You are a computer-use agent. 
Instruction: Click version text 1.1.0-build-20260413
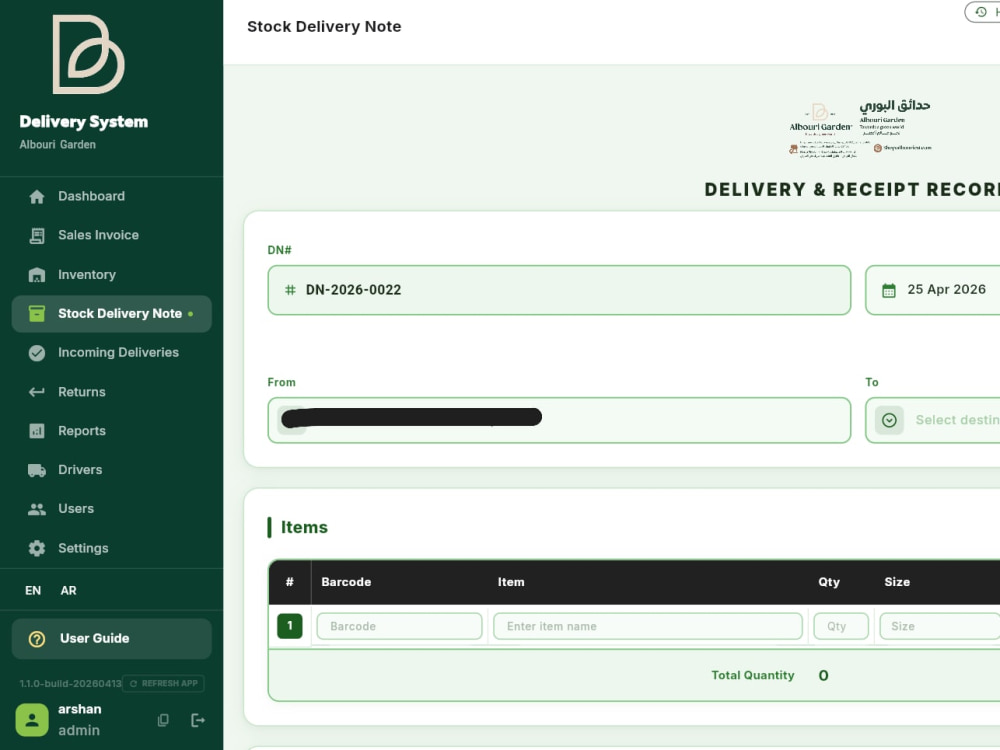pyautogui.click(x=70, y=684)
